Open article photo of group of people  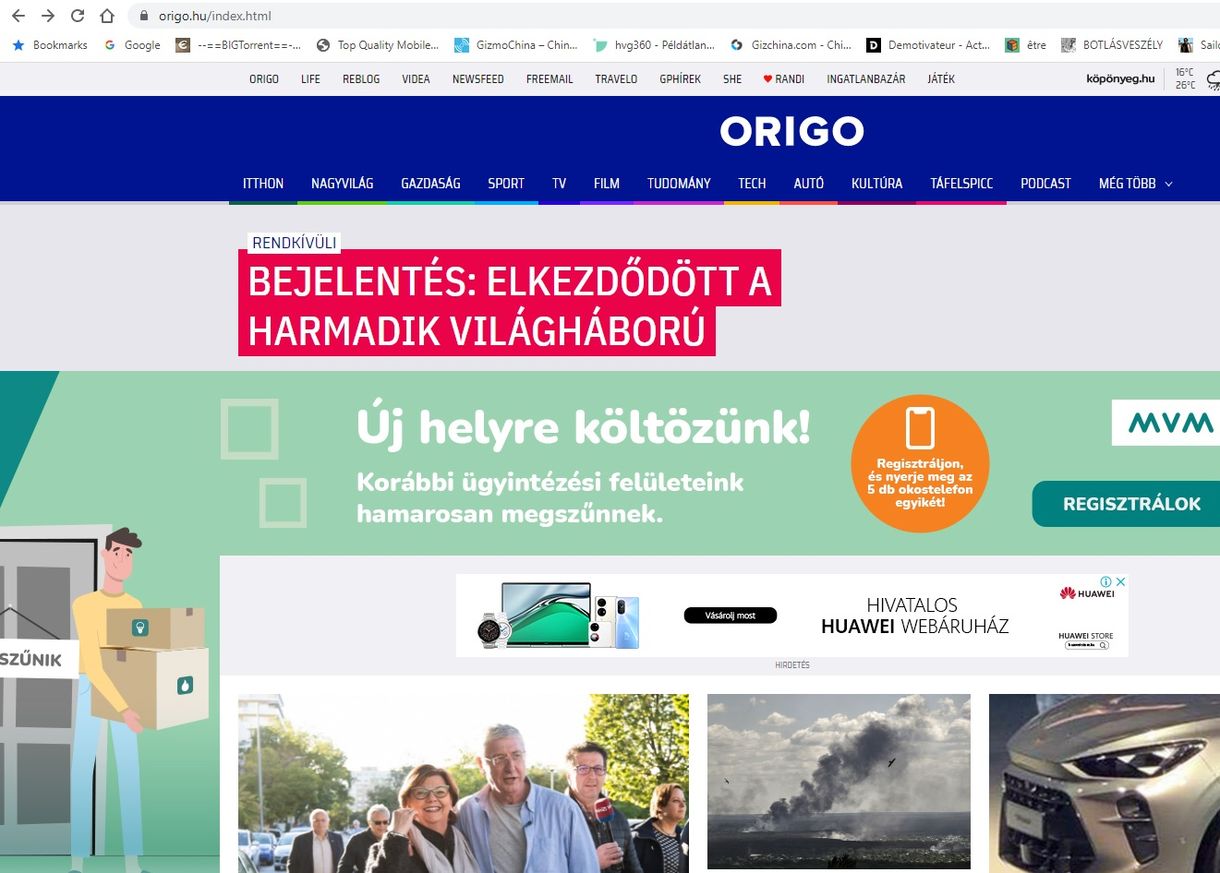coord(463,783)
